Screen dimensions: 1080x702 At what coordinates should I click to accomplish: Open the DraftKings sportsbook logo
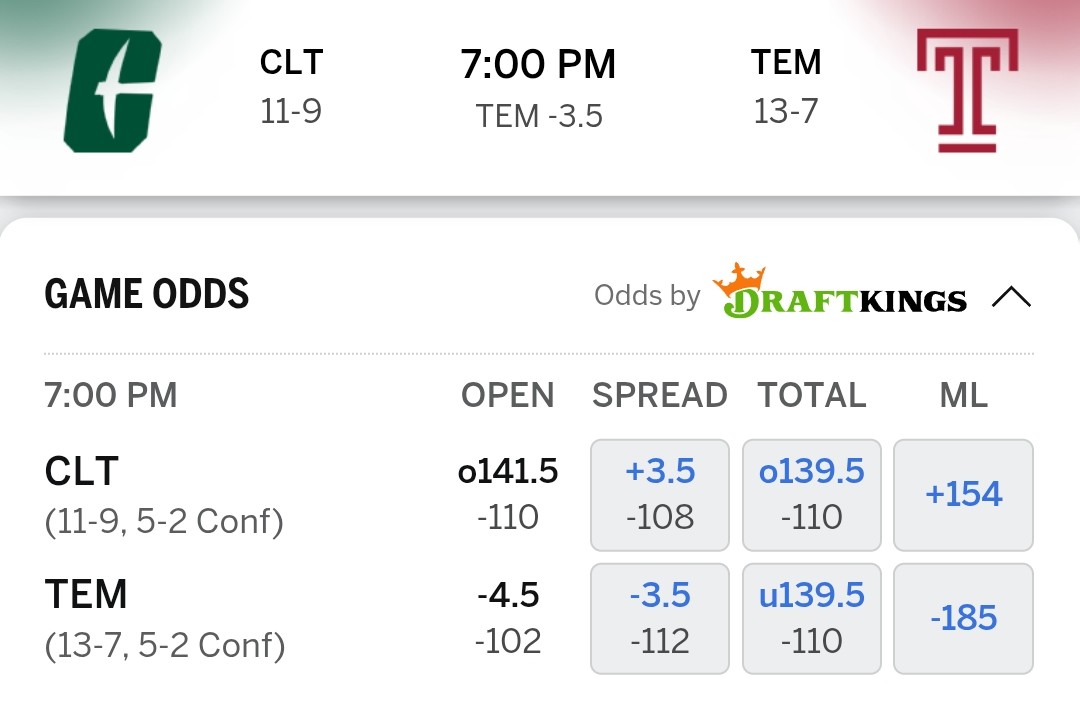tap(840, 293)
